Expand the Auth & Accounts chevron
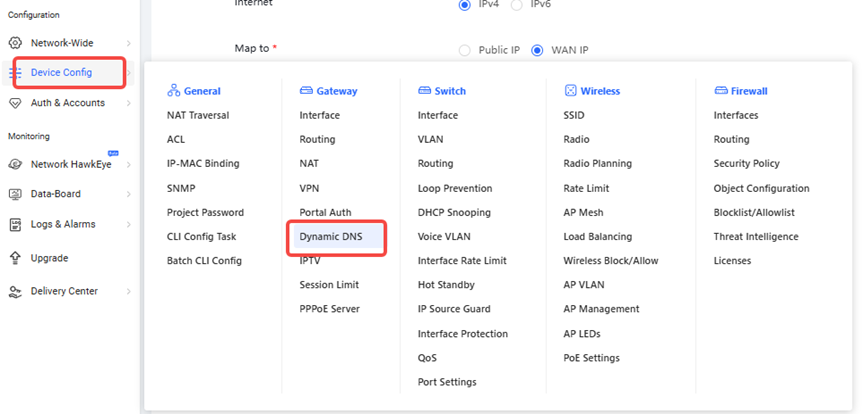 pyautogui.click(x=128, y=103)
